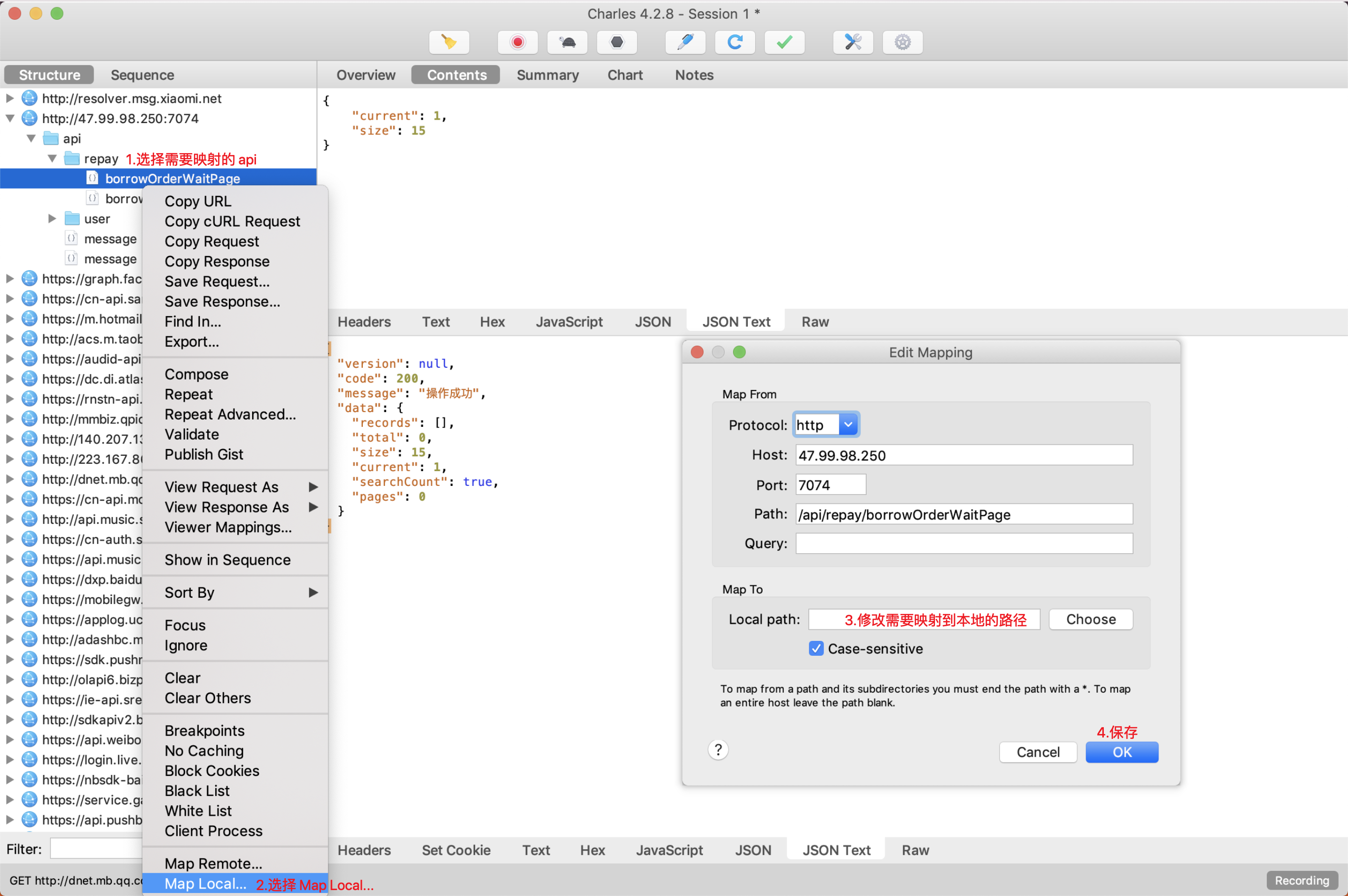1348x896 pixels.
Task: Expand resolver.msg.xiaomi.net host node
Action: coord(10,98)
